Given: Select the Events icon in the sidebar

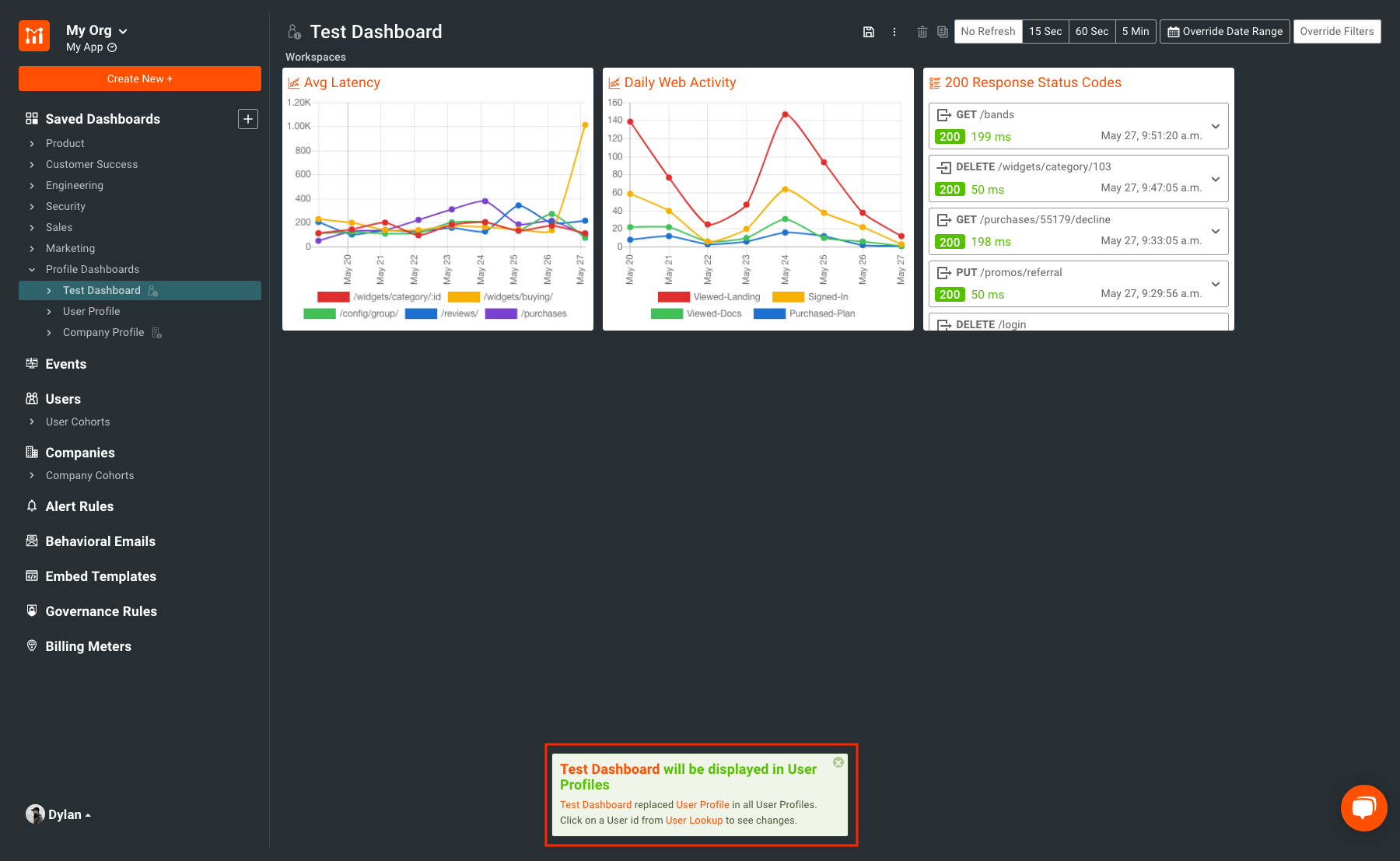Looking at the screenshot, I should (x=32, y=363).
